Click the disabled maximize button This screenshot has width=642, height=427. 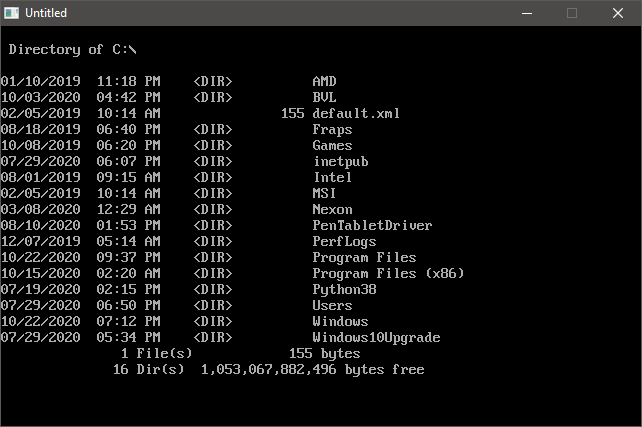point(572,13)
